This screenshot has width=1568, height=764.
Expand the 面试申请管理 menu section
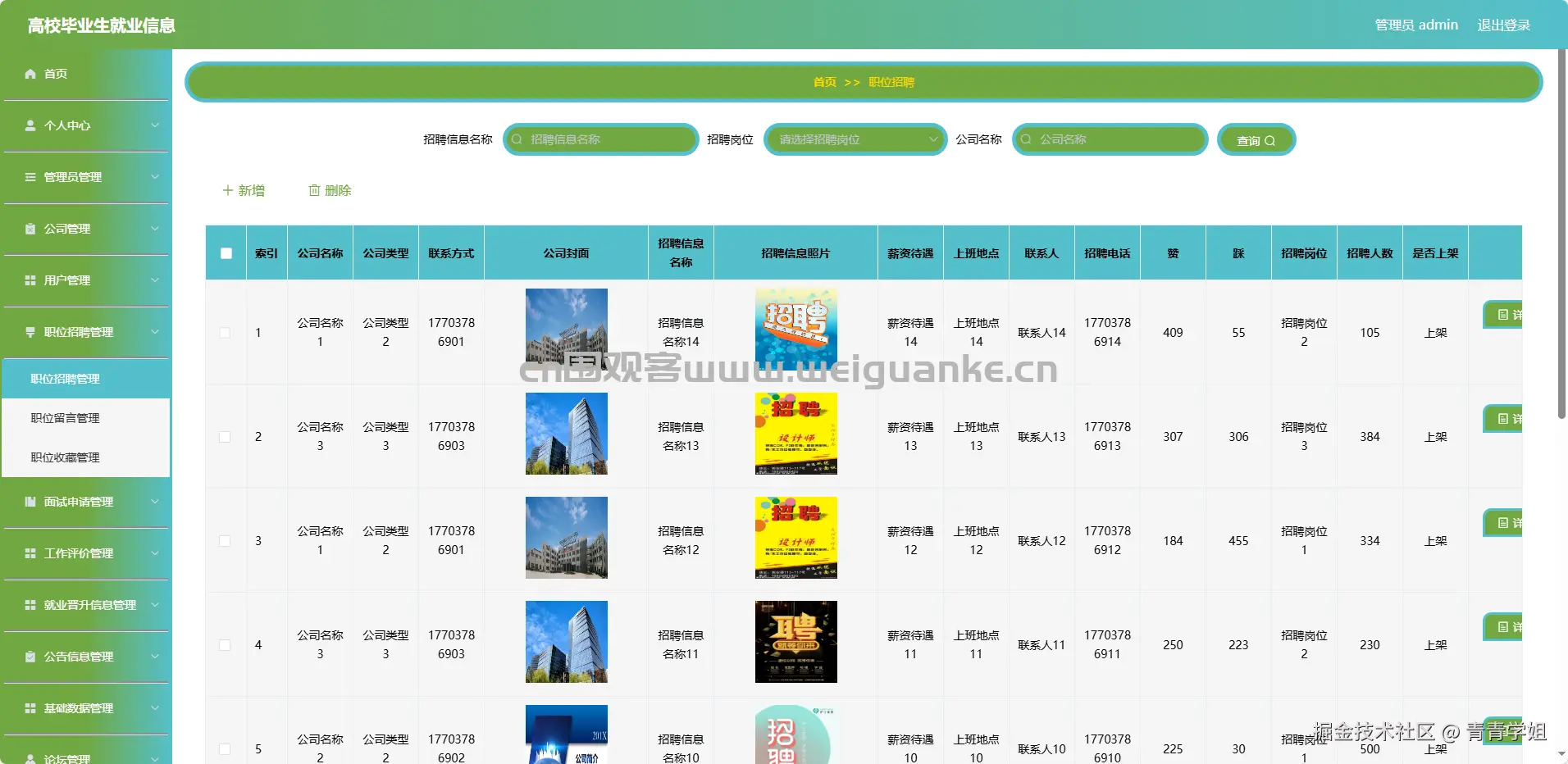(84, 502)
